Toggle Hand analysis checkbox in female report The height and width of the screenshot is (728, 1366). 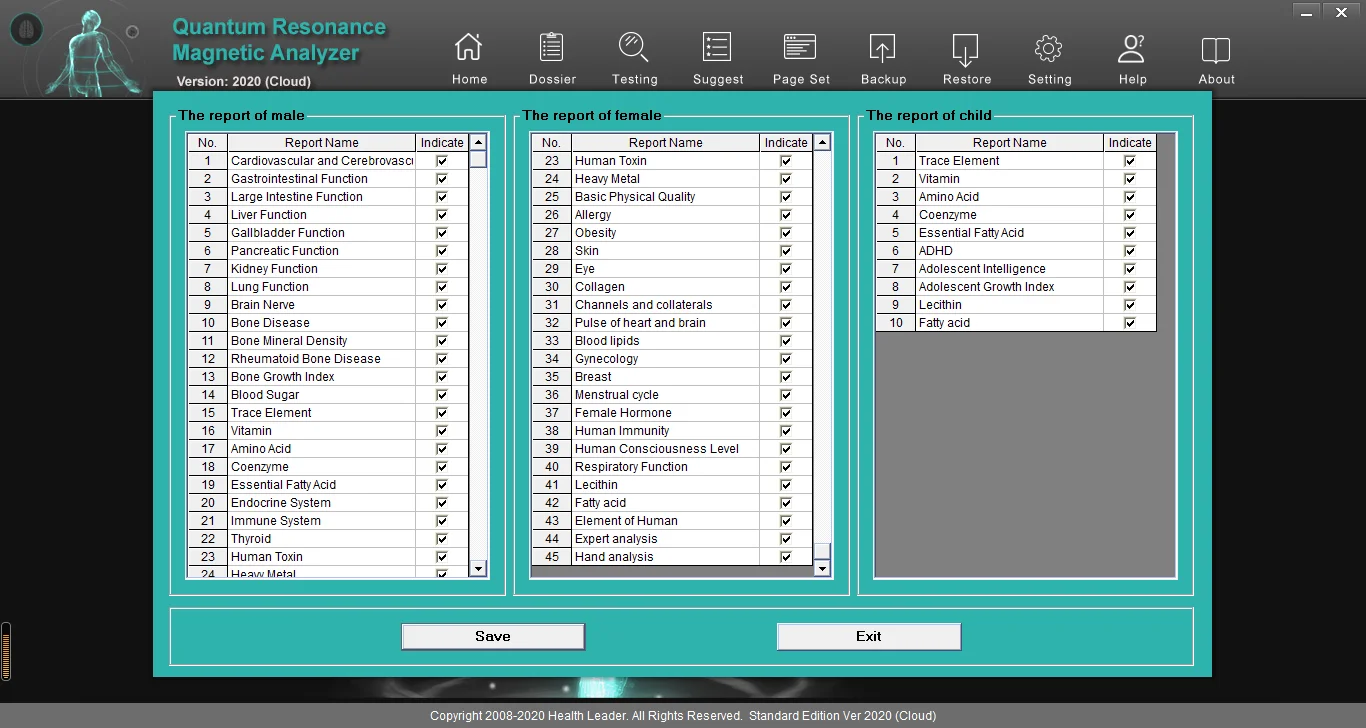pyautogui.click(x=786, y=557)
